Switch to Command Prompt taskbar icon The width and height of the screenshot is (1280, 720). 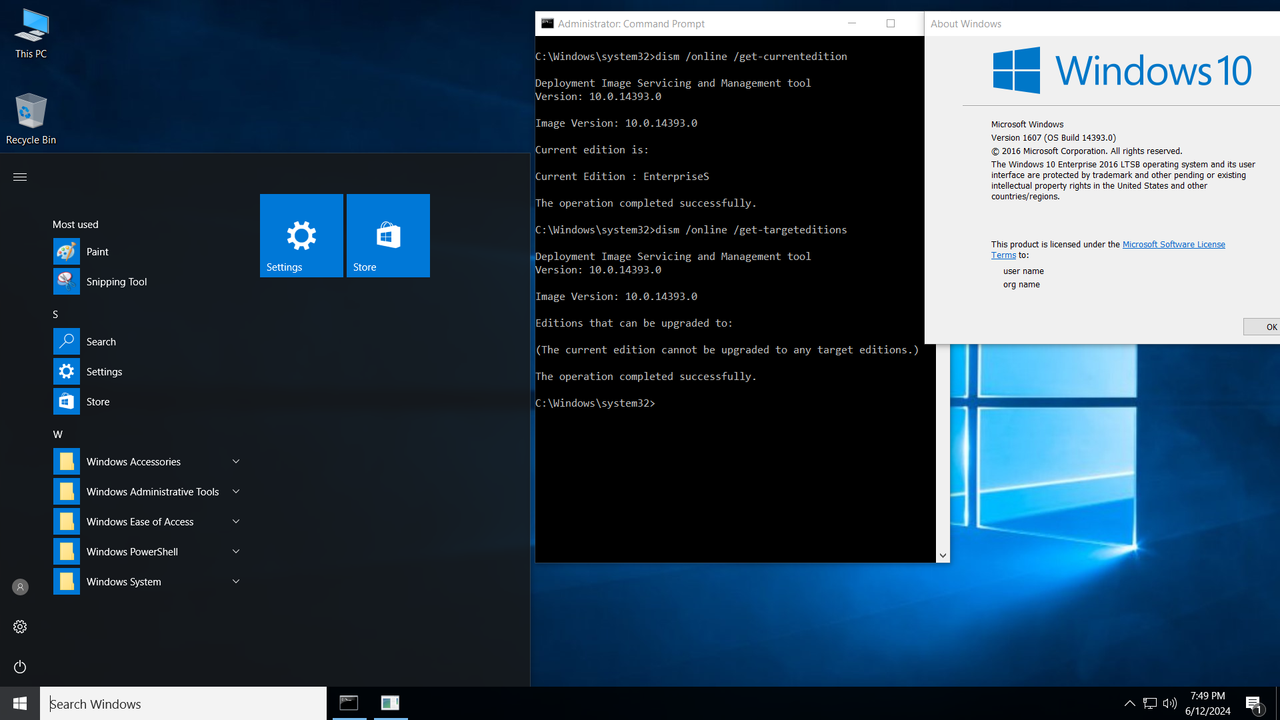(x=349, y=703)
